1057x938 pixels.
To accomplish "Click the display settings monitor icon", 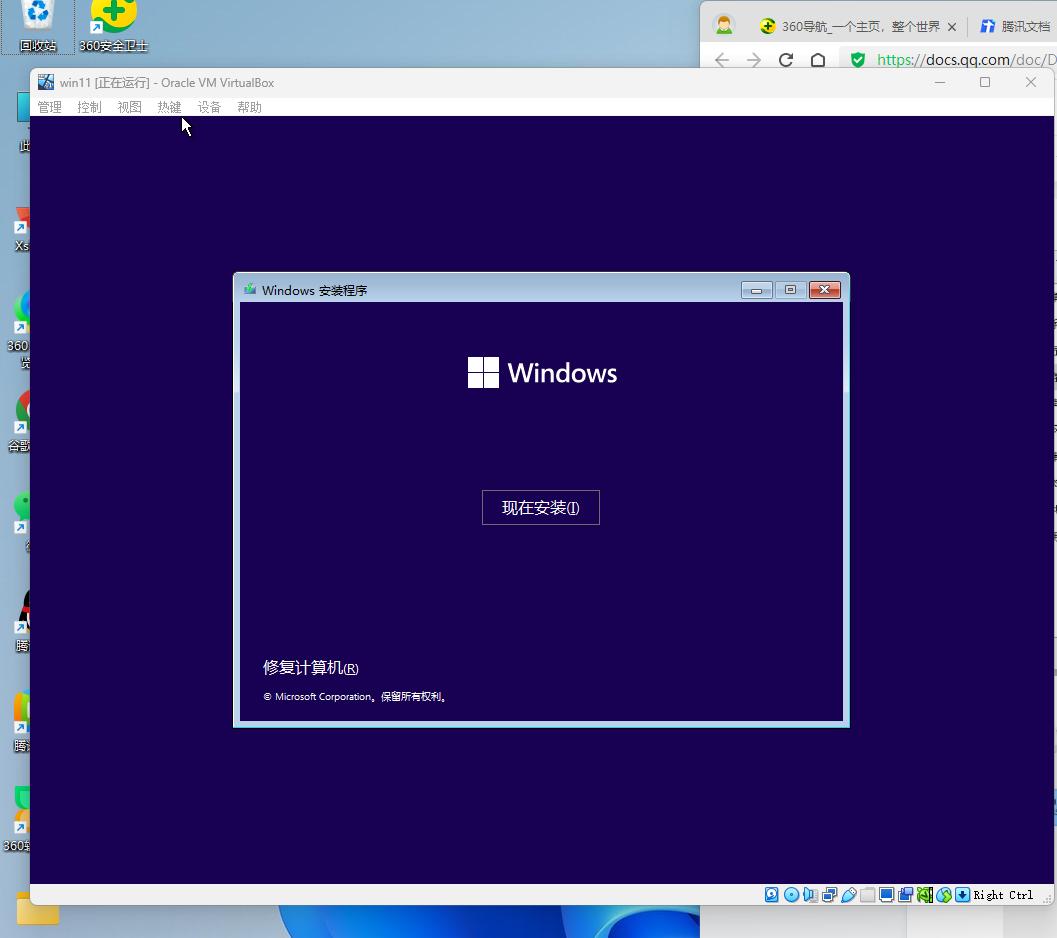I will 887,895.
